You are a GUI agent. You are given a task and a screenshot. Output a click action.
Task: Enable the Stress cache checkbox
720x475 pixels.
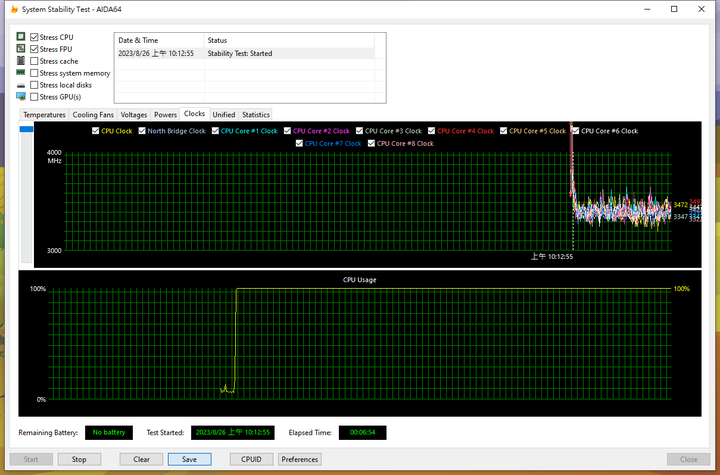(x=34, y=61)
